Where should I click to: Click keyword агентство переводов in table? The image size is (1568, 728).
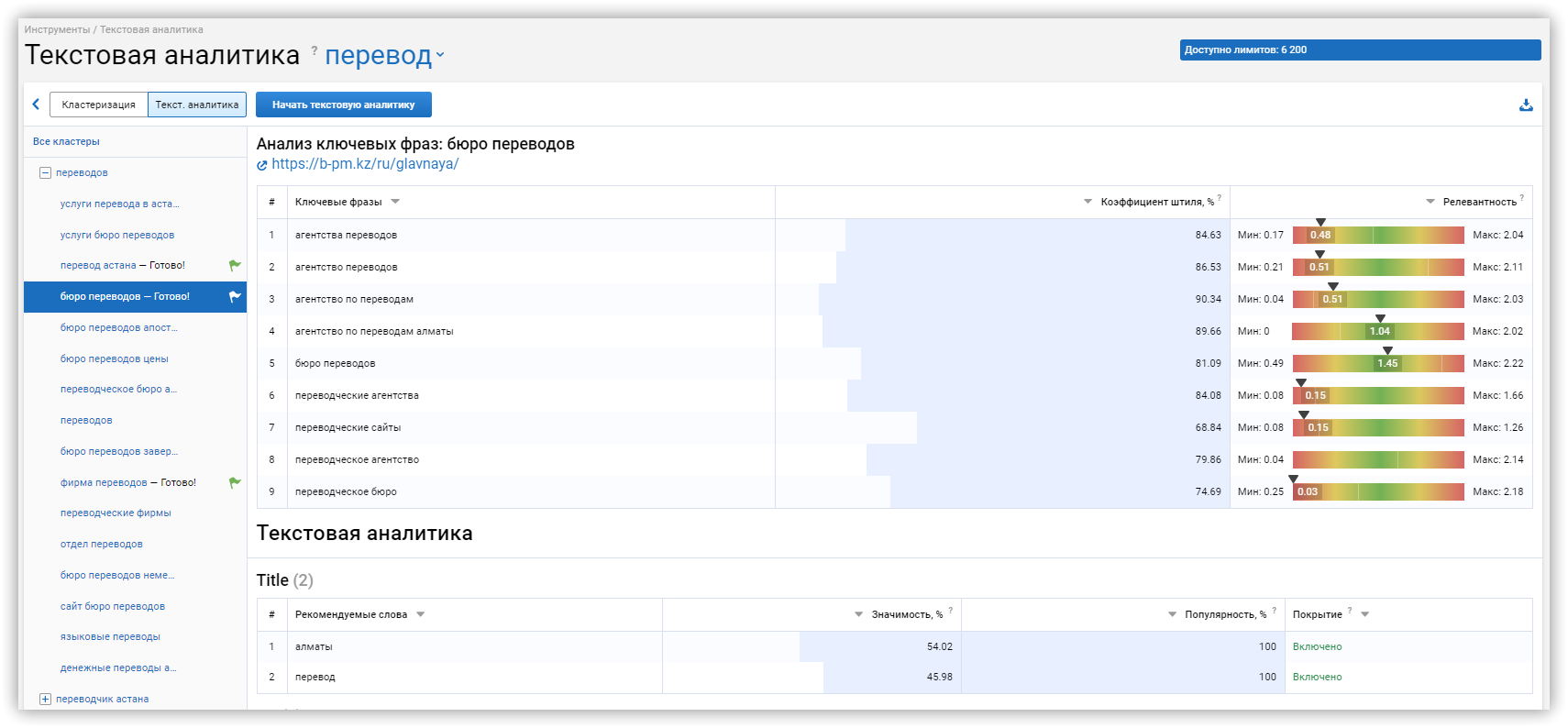(x=347, y=267)
